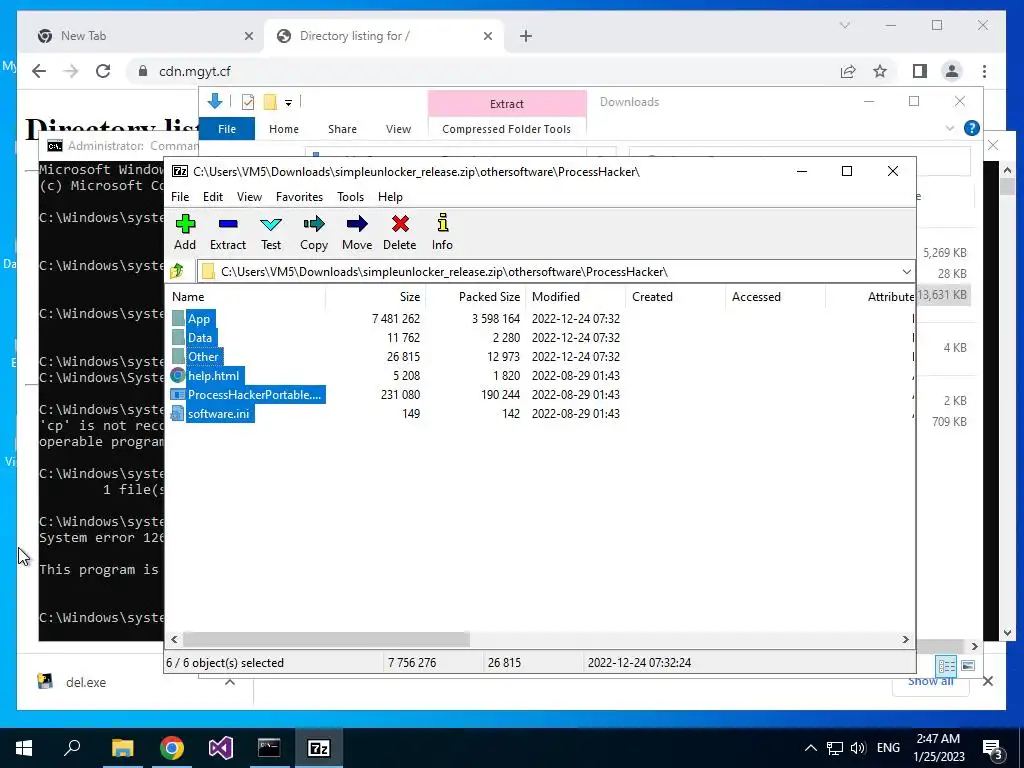
Task: Click the share page icon in Chrome
Action: tap(848, 71)
